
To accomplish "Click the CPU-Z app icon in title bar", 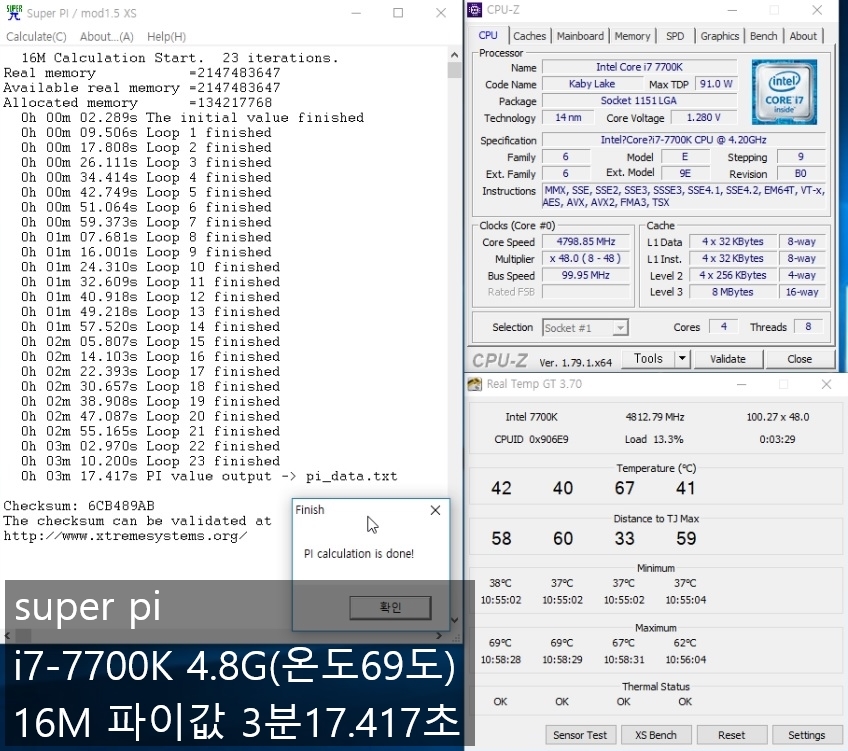I will tap(474, 10).
